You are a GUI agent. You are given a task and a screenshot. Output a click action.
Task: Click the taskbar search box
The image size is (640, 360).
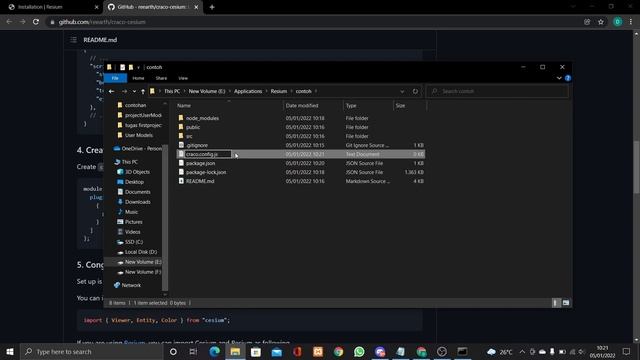91,351
